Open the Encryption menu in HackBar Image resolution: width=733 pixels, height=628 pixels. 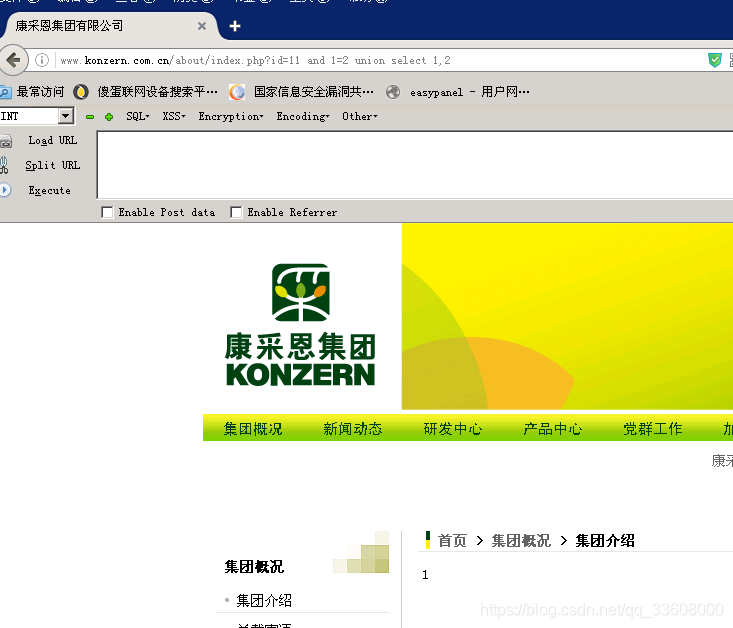click(231, 116)
